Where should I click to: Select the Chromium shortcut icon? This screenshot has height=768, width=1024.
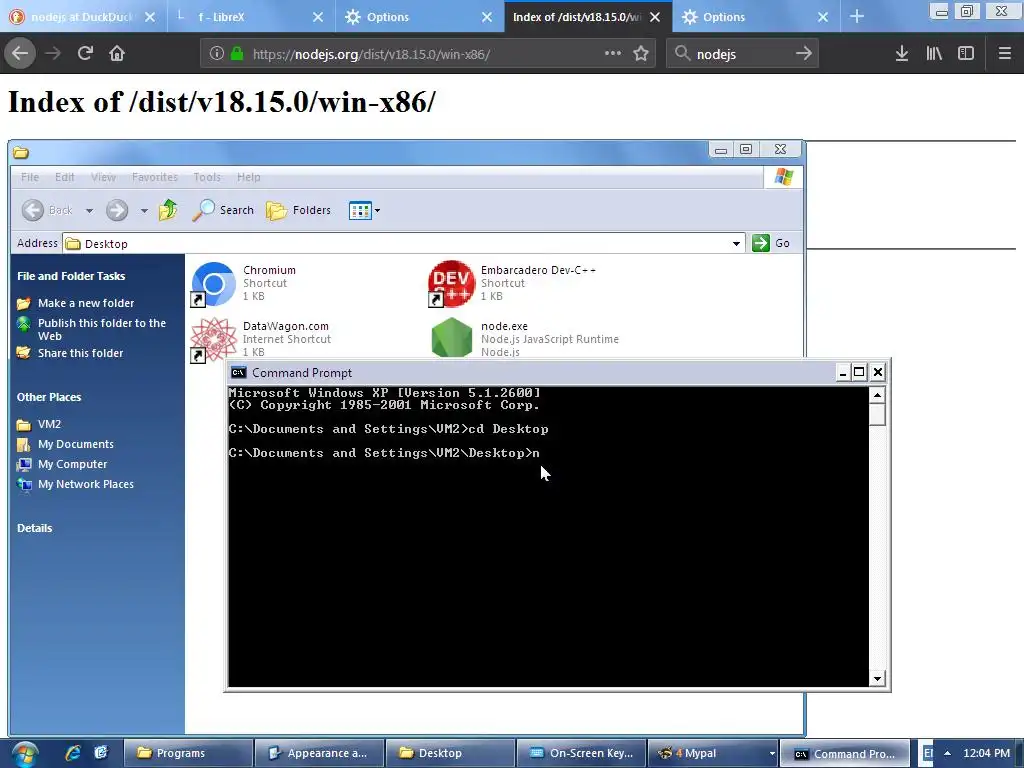pyautogui.click(x=214, y=284)
